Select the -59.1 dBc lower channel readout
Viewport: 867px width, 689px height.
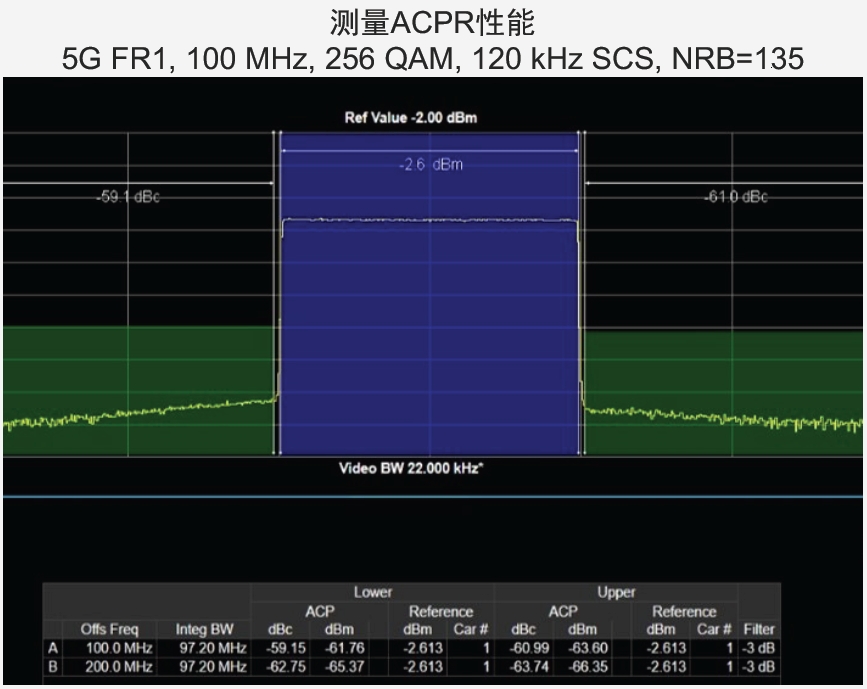pyautogui.click(x=126, y=197)
